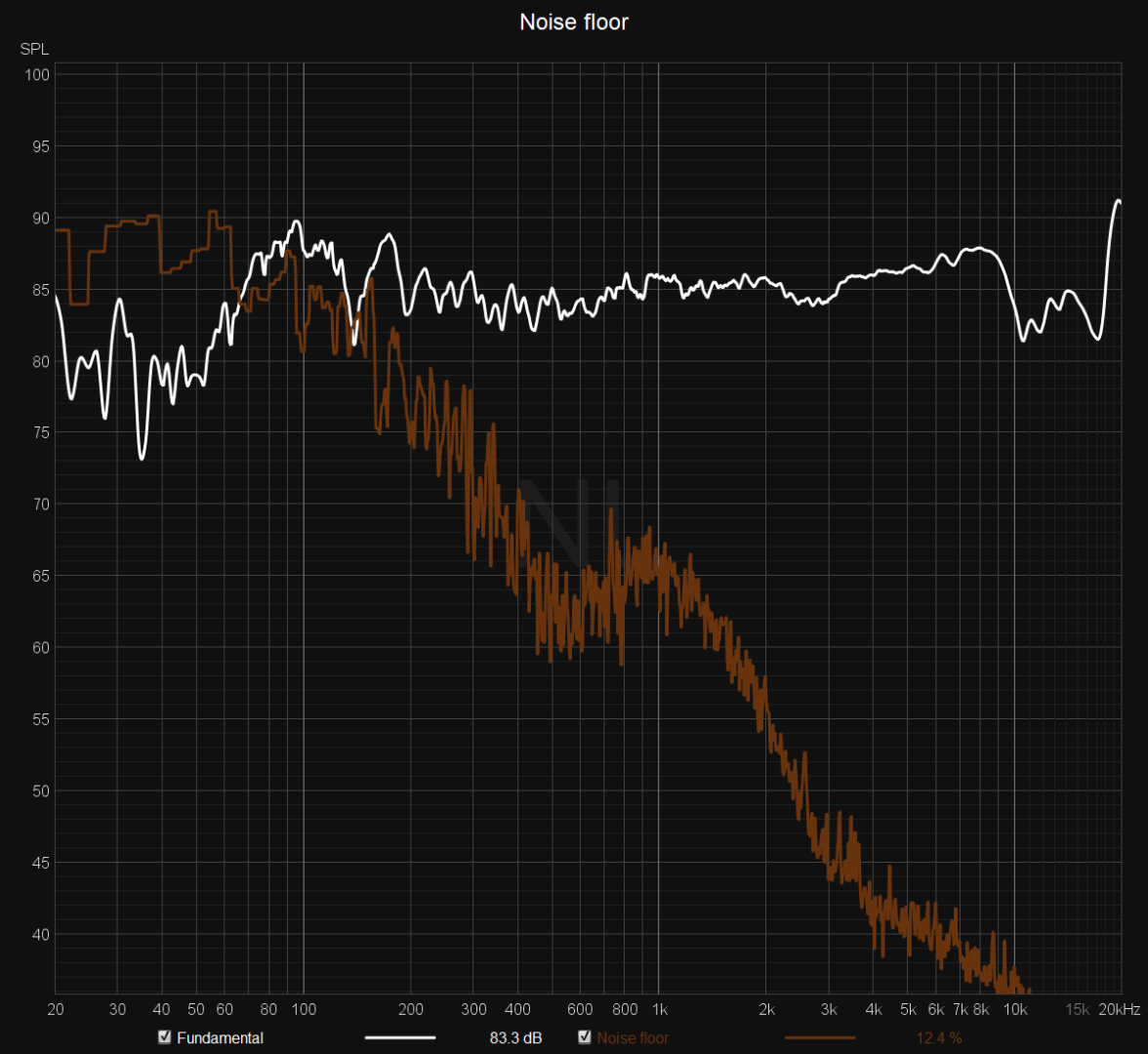The width and height of the screenshot is (1148, 1054).
Task: Click the 10k tick on frequency axis
Action: (1015, 1009)
